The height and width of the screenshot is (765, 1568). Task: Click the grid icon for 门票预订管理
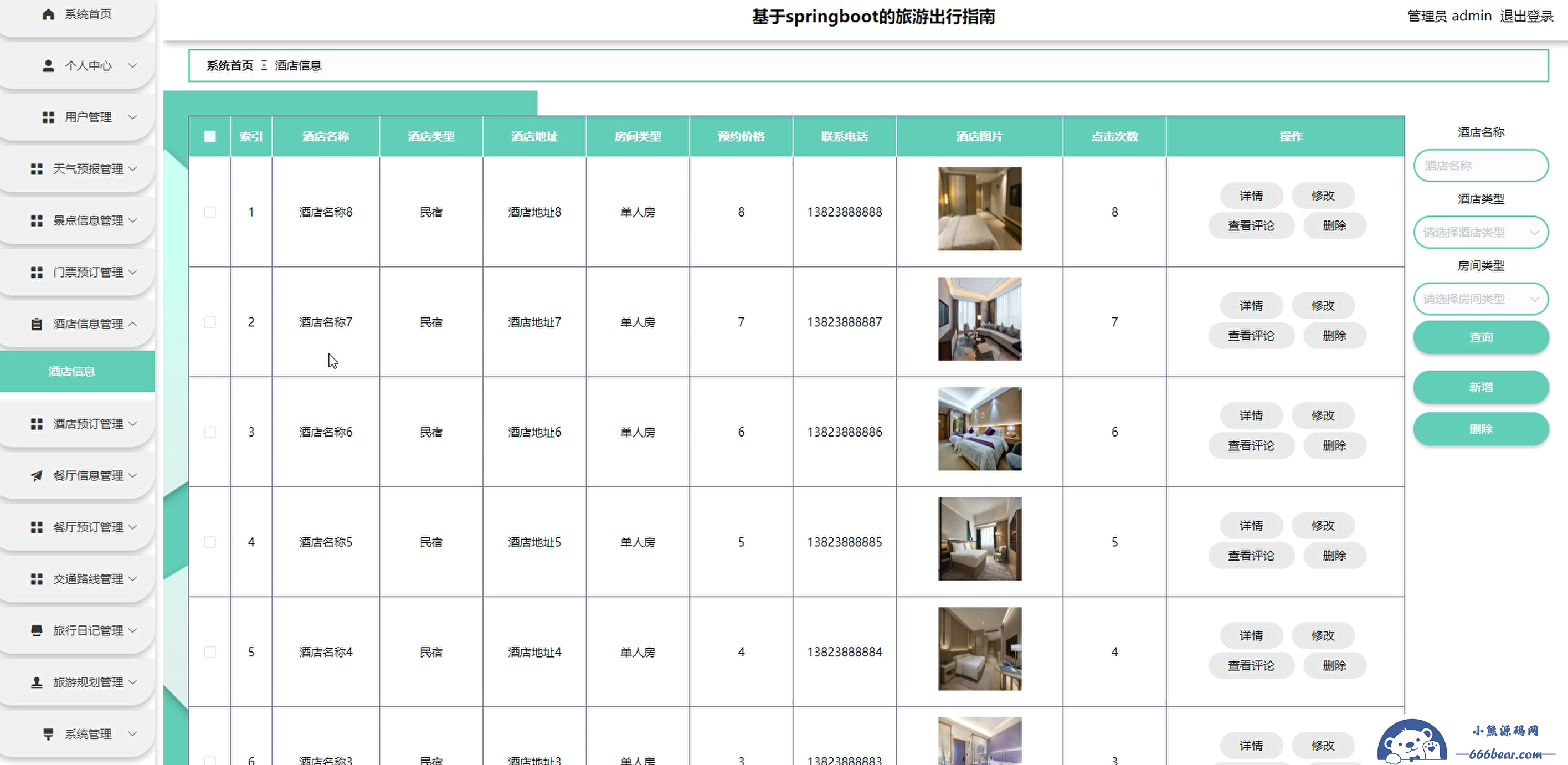coord(37,273)
